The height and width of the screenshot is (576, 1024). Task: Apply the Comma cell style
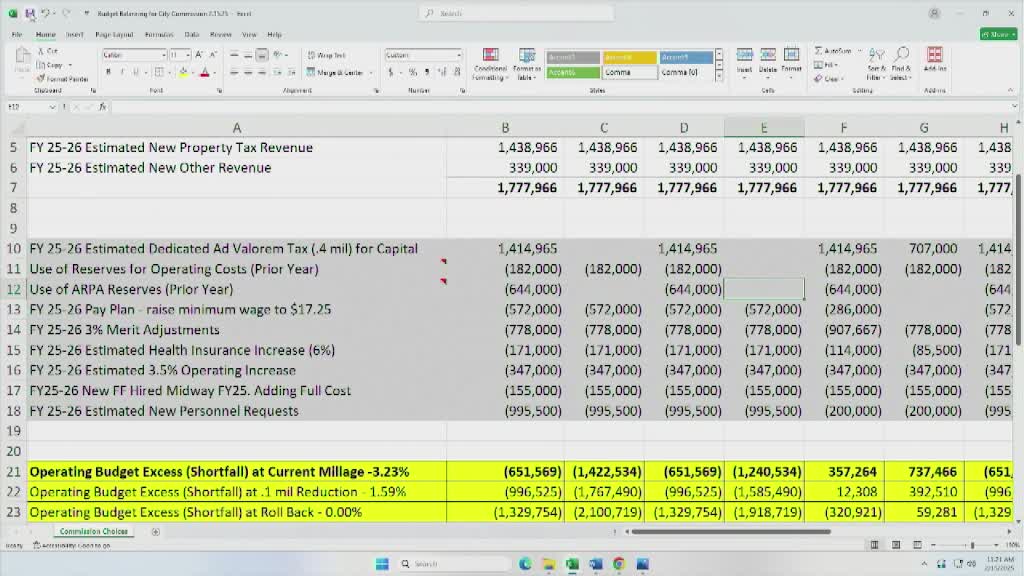click(629, 72)
